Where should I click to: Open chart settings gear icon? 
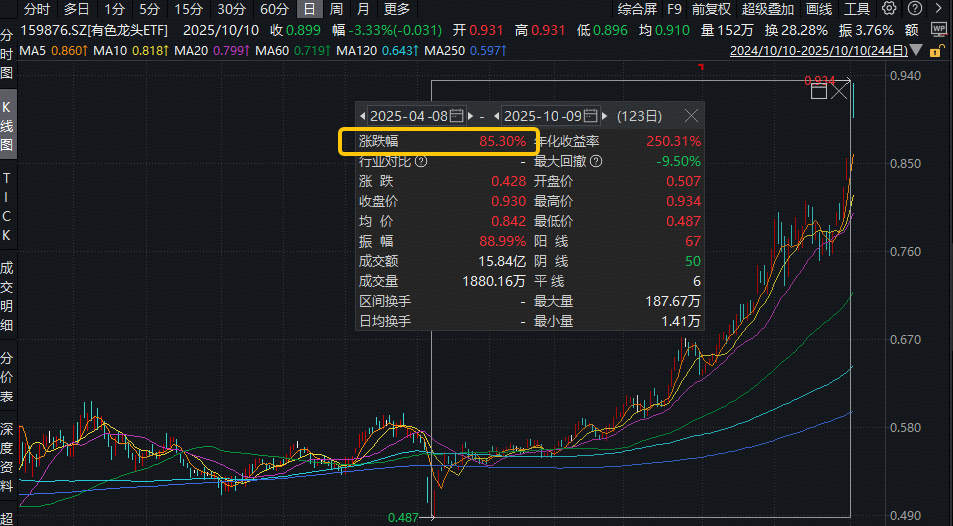point(889,8)
